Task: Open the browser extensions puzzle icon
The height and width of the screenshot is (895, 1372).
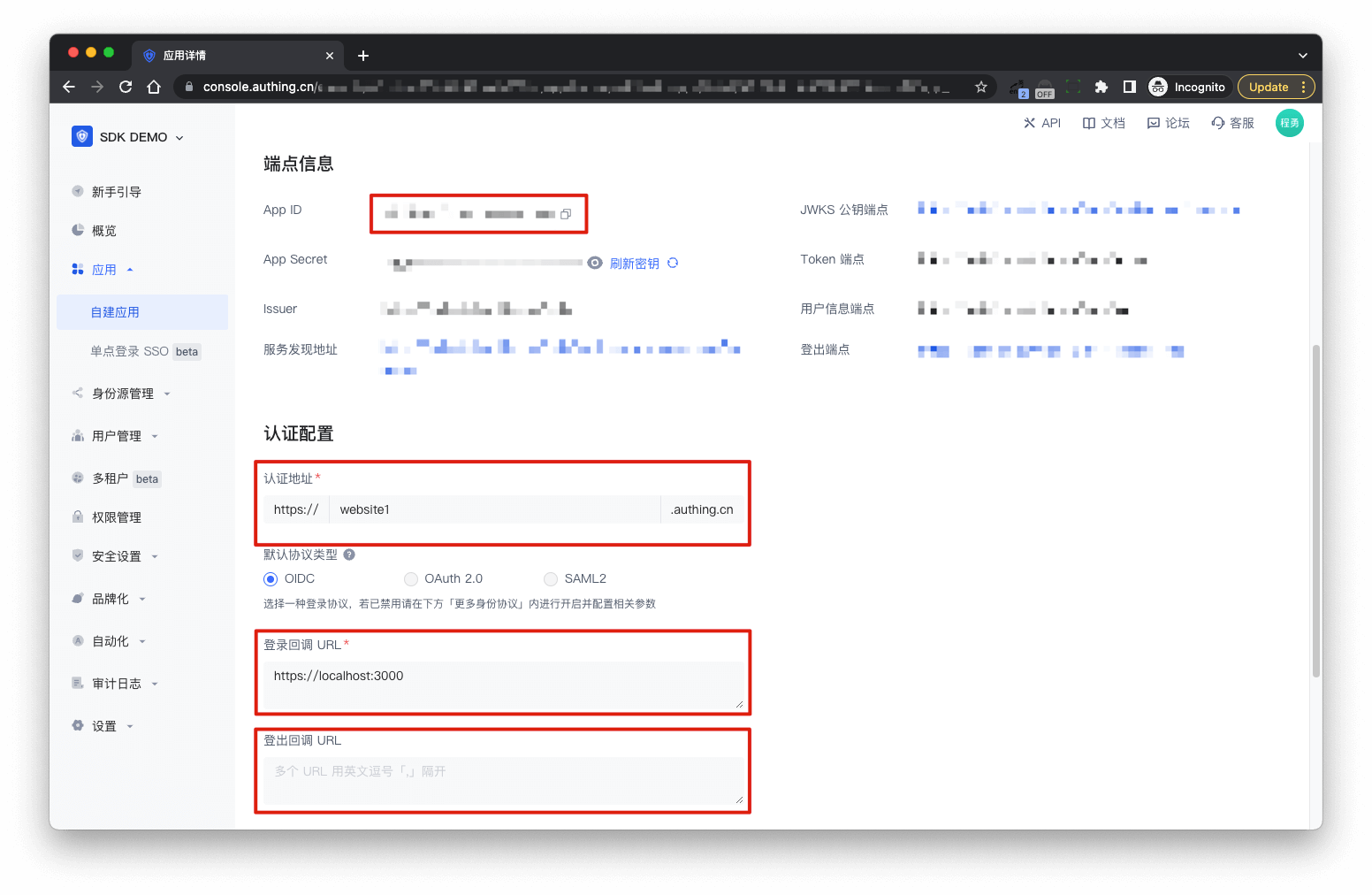Action: (x=1101, y=87)
